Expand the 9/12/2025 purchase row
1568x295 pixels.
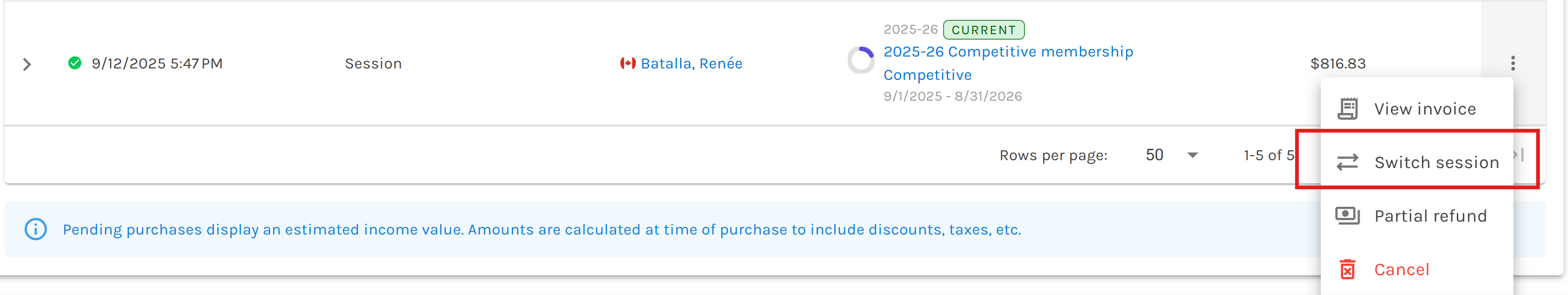27,64
